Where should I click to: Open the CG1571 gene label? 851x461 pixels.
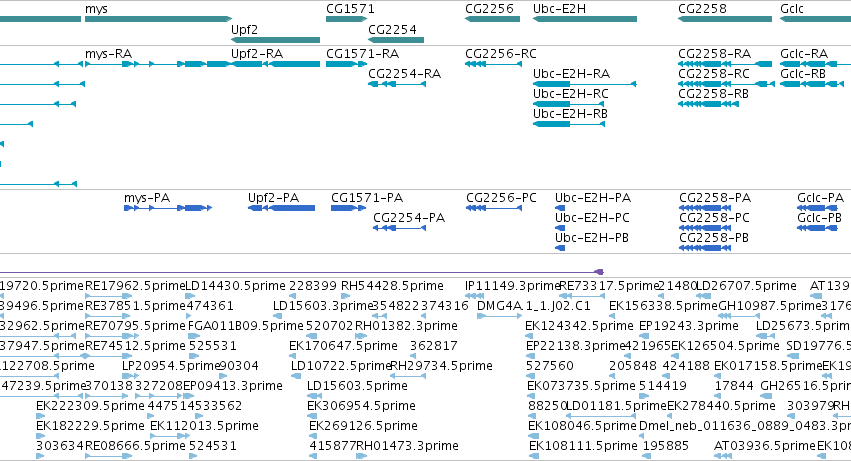[x=350, y=9]
